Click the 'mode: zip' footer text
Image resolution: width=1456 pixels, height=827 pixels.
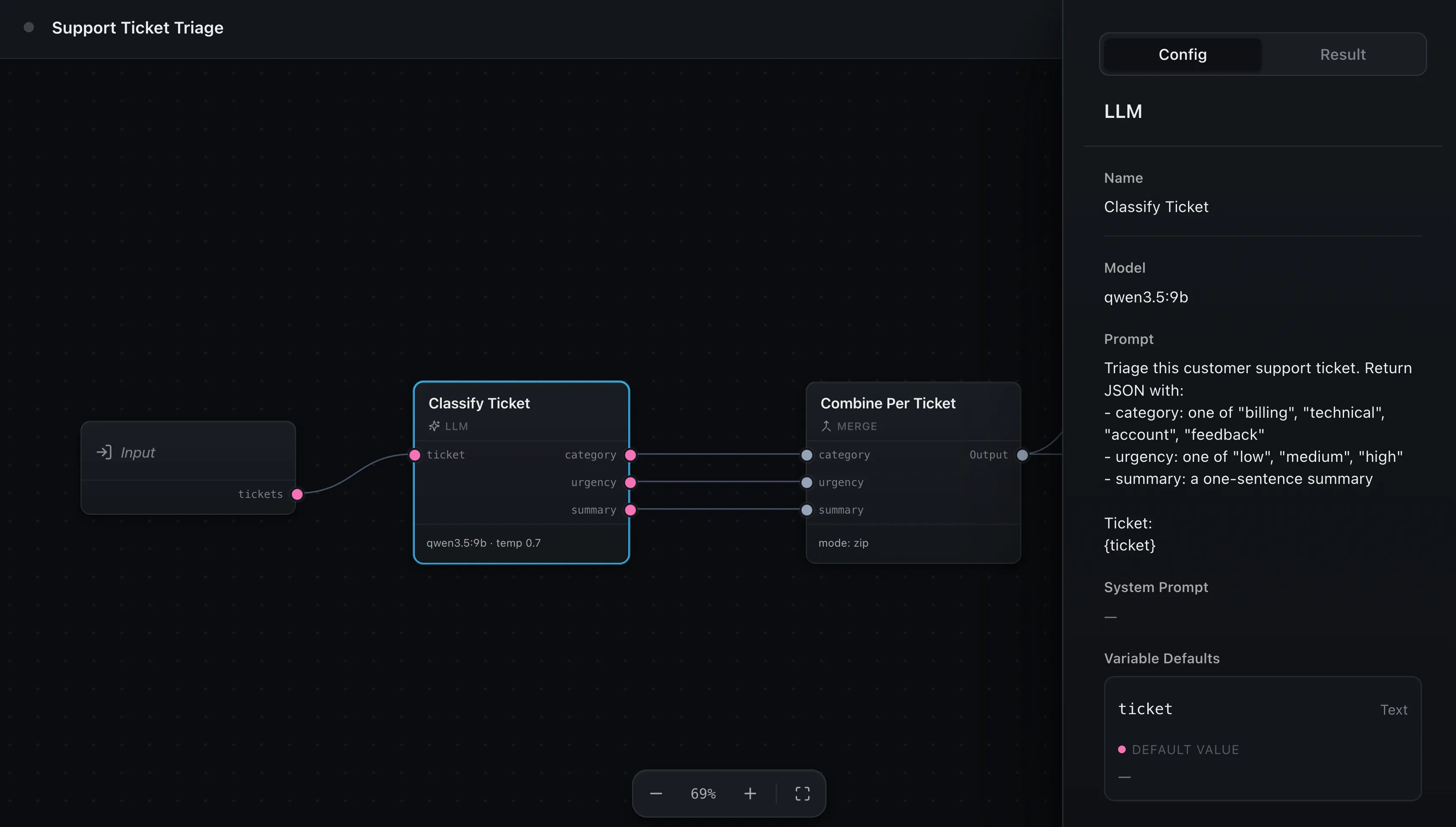(x=843, y=543)
